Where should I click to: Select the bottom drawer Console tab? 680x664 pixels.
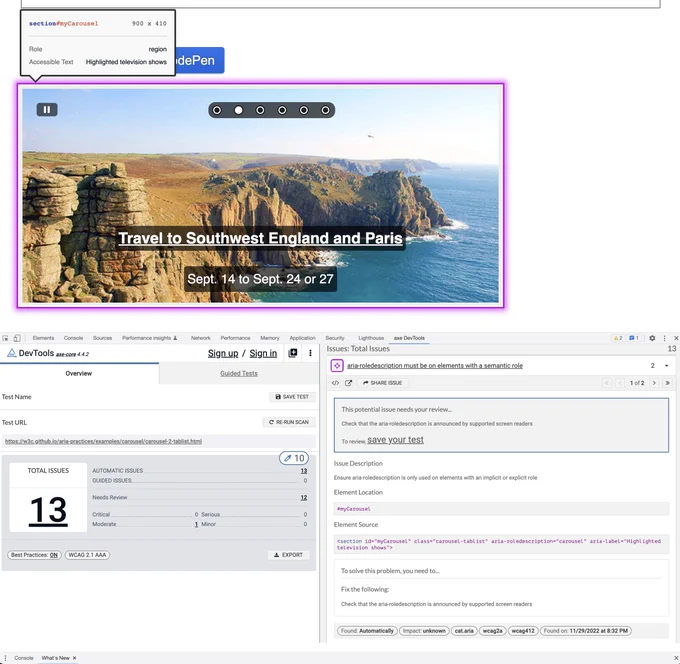click(23, 658)
